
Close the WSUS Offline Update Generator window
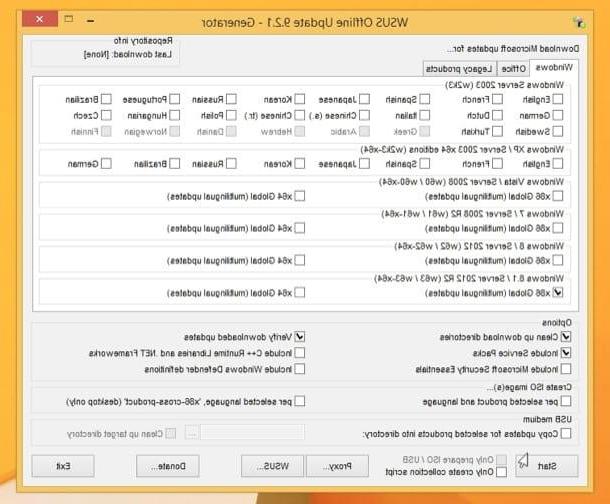(x=40, y=19)
